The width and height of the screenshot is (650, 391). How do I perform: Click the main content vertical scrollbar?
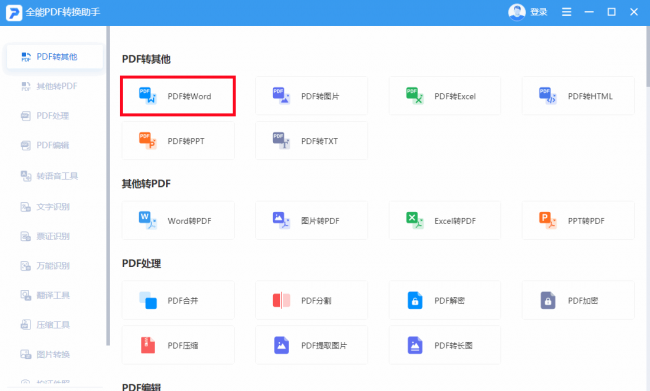point(648,56)
